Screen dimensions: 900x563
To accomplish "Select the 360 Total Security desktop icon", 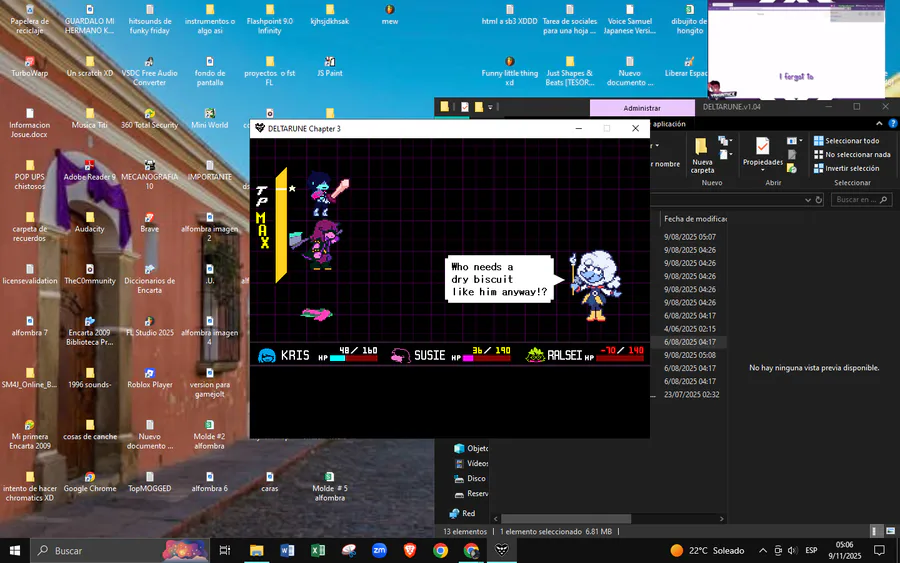I will (x=149, y=118).
